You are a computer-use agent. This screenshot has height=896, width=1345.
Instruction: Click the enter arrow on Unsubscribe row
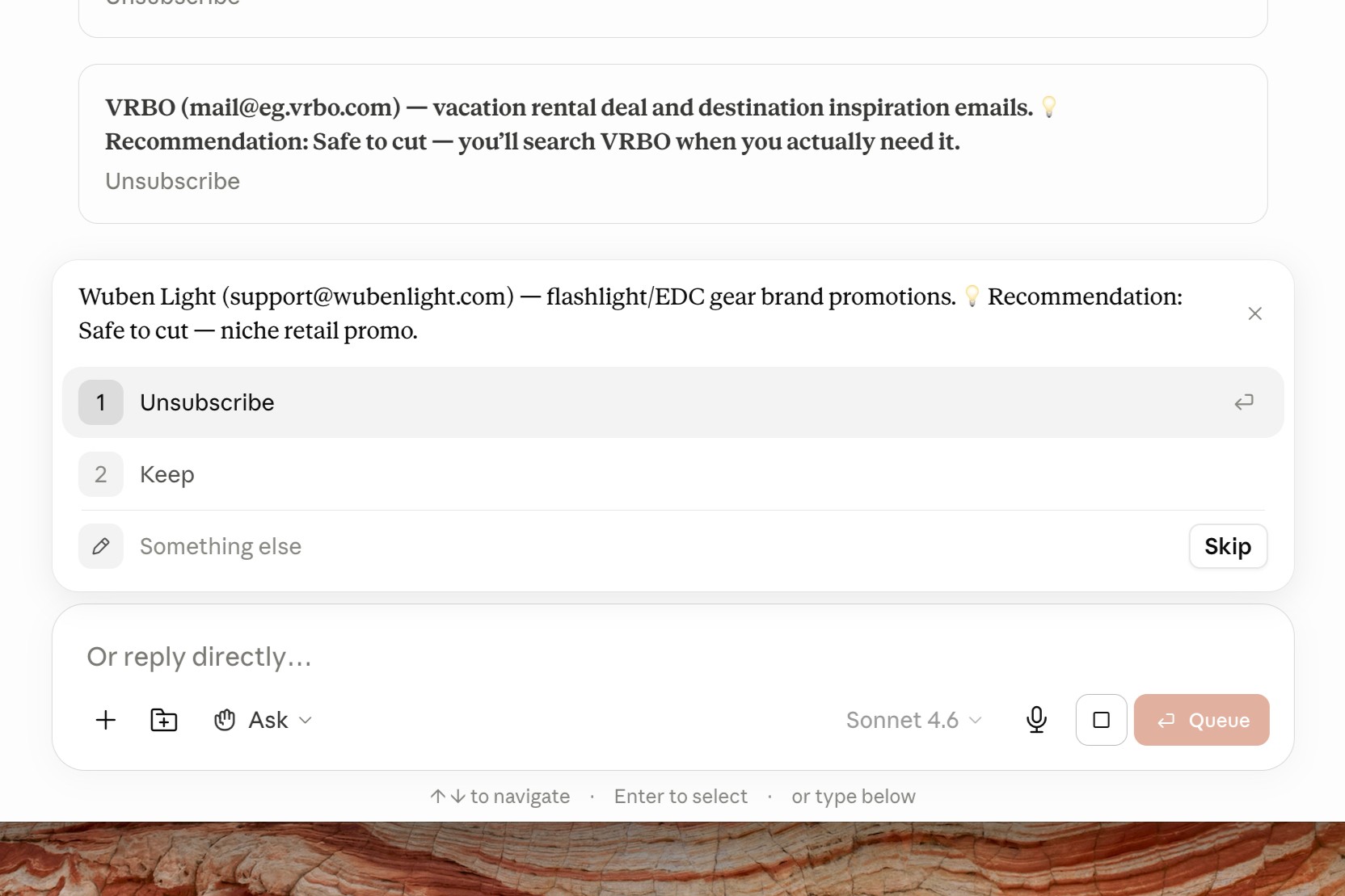1244,402
